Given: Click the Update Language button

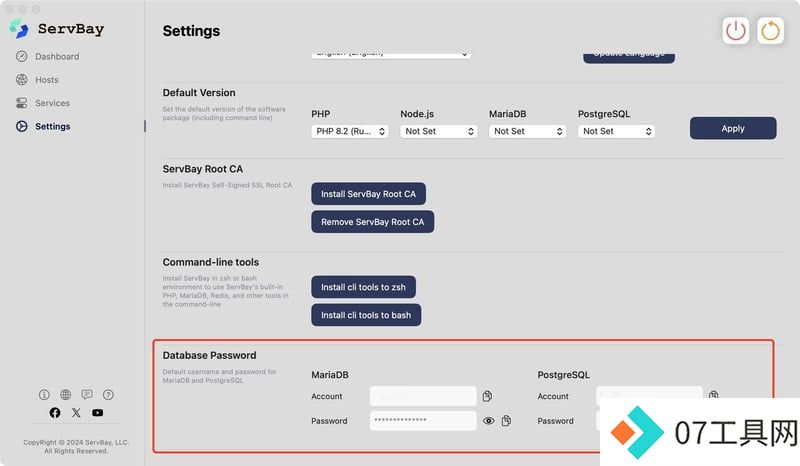Looking at the screenshot, I should point(629,56).
